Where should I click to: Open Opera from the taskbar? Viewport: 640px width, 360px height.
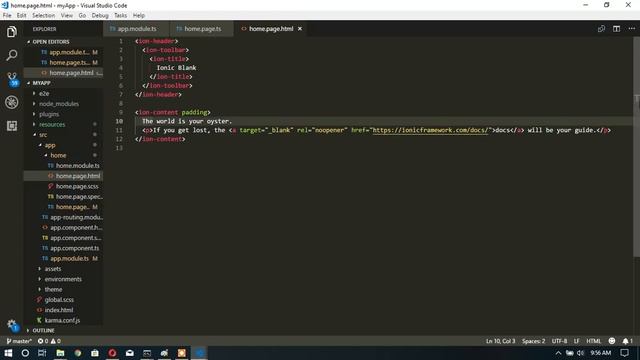click(112, 353)
